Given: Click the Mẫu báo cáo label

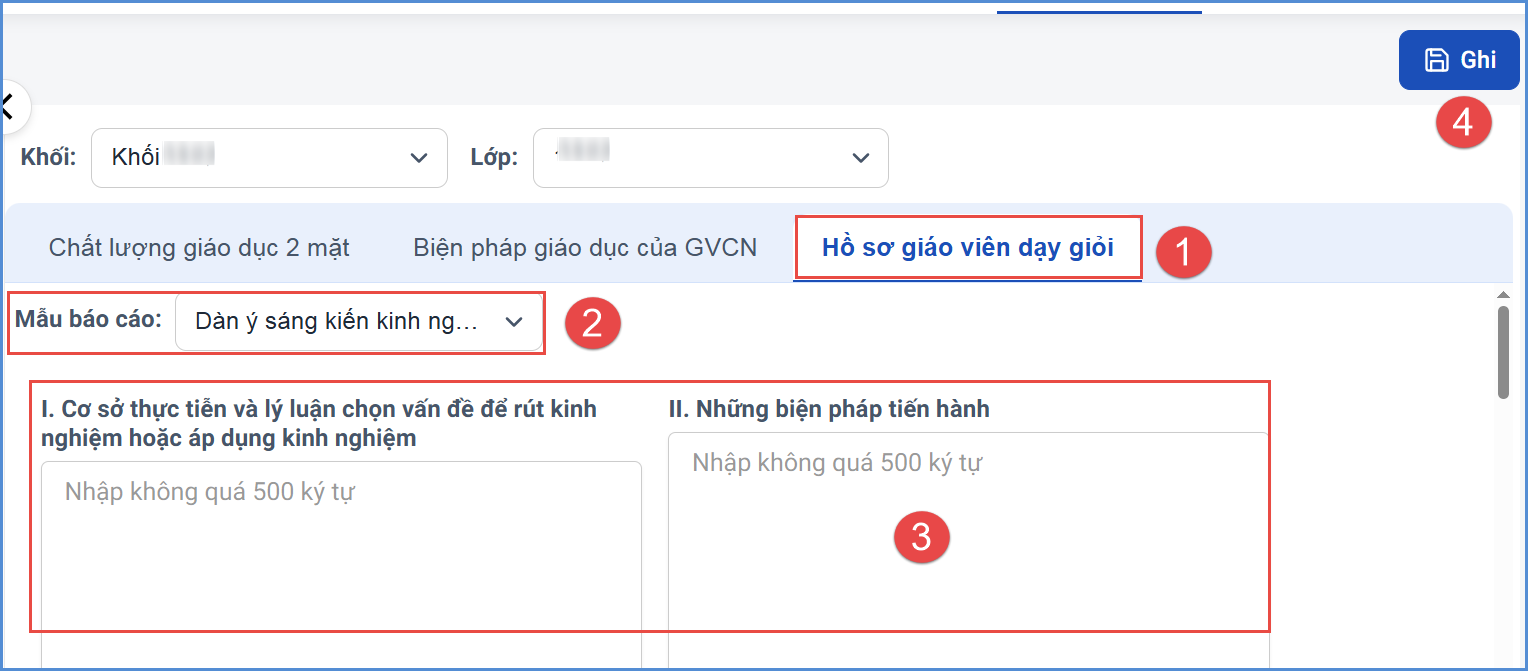Looking at the screenshot, I should point(89,320).
